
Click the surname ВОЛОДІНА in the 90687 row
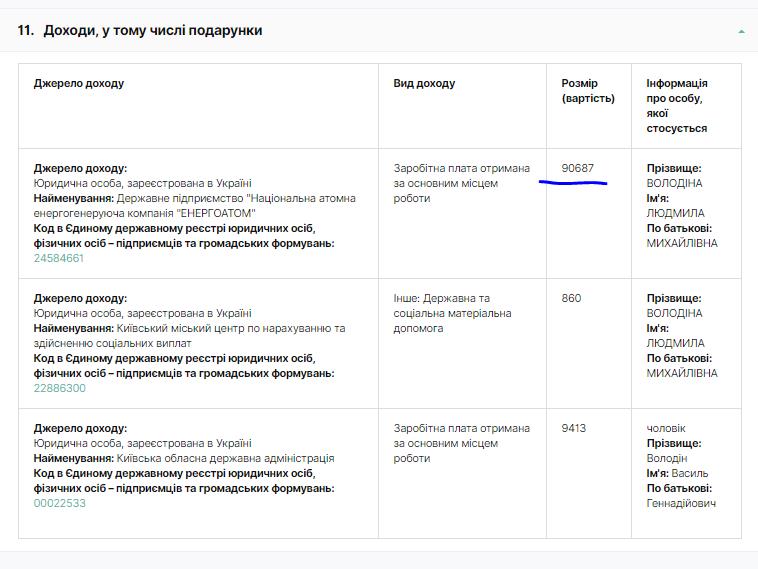675,183
